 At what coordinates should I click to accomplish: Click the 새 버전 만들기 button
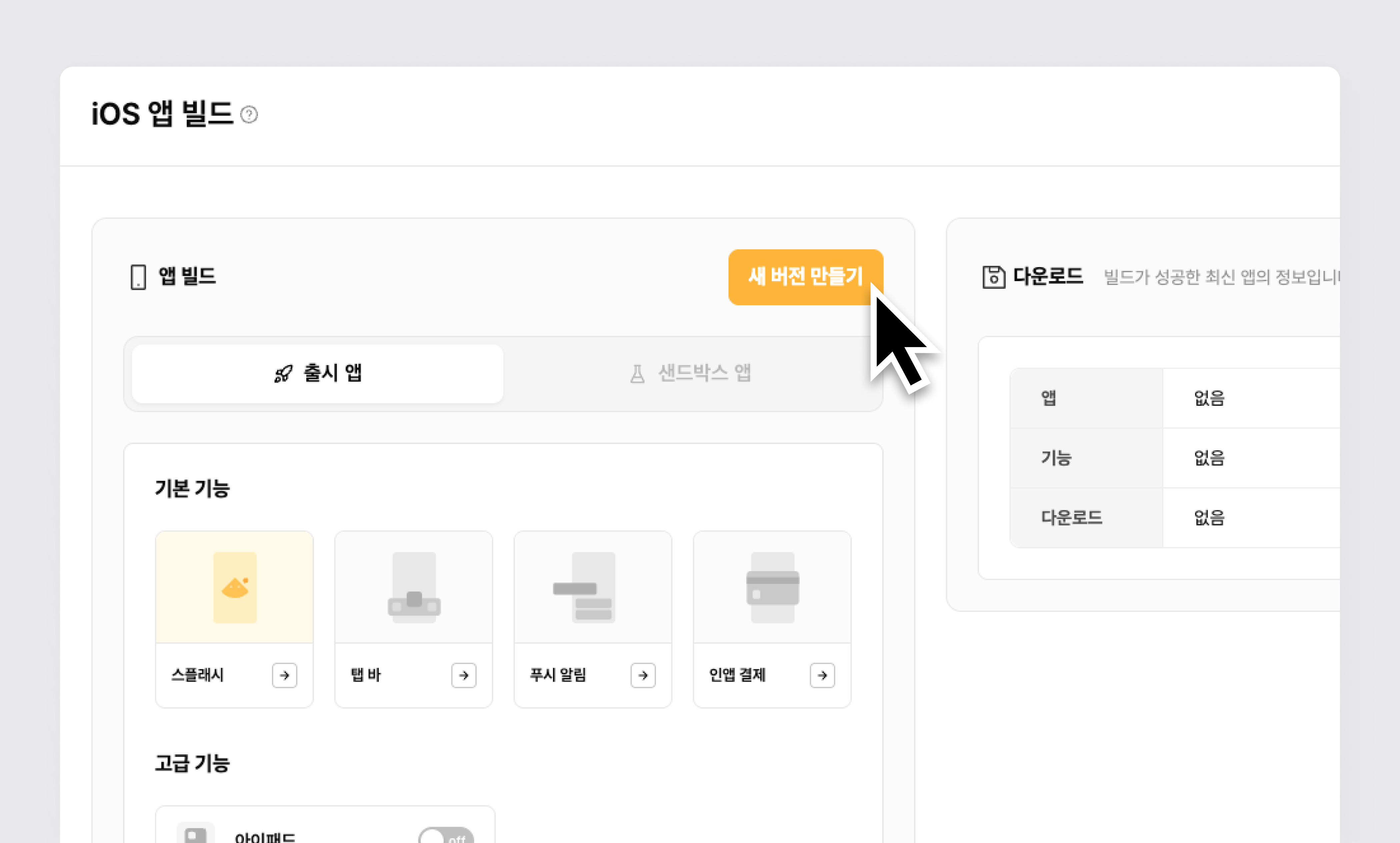(805, 277)
